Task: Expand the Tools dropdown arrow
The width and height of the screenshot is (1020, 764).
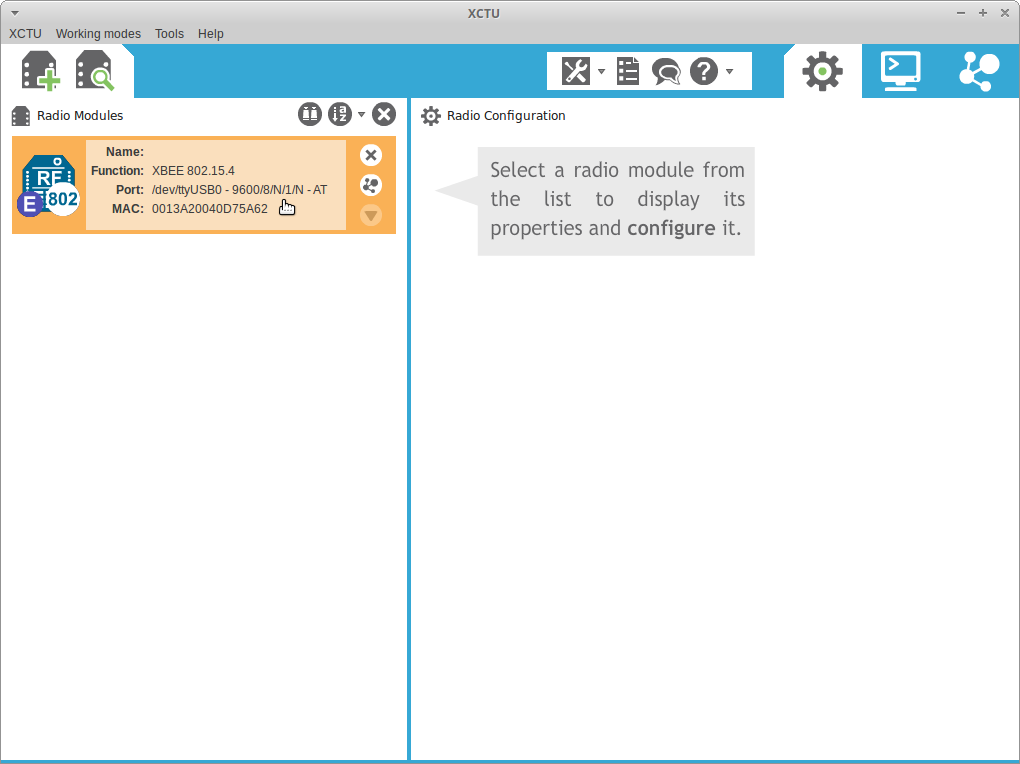Action: click(x=602, y=71)
